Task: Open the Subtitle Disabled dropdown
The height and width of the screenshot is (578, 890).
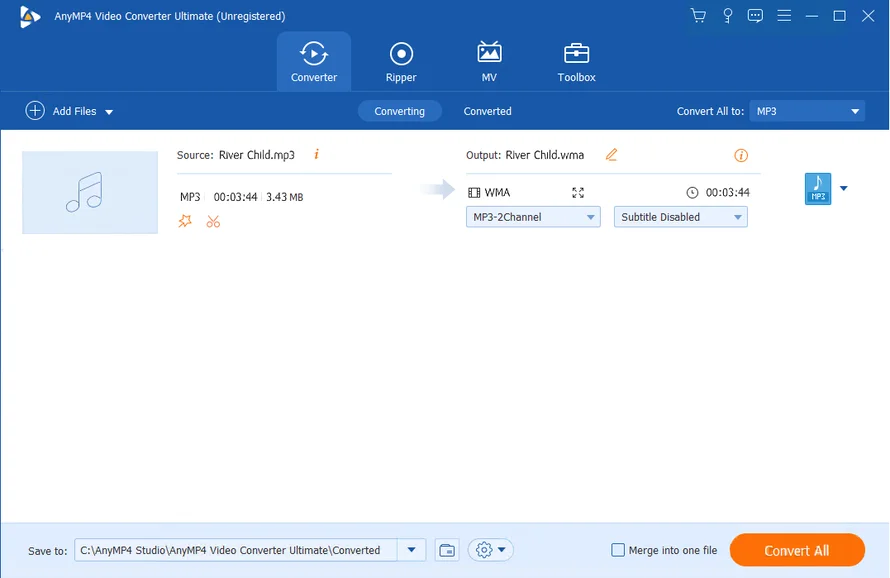Action: point(681,217)
